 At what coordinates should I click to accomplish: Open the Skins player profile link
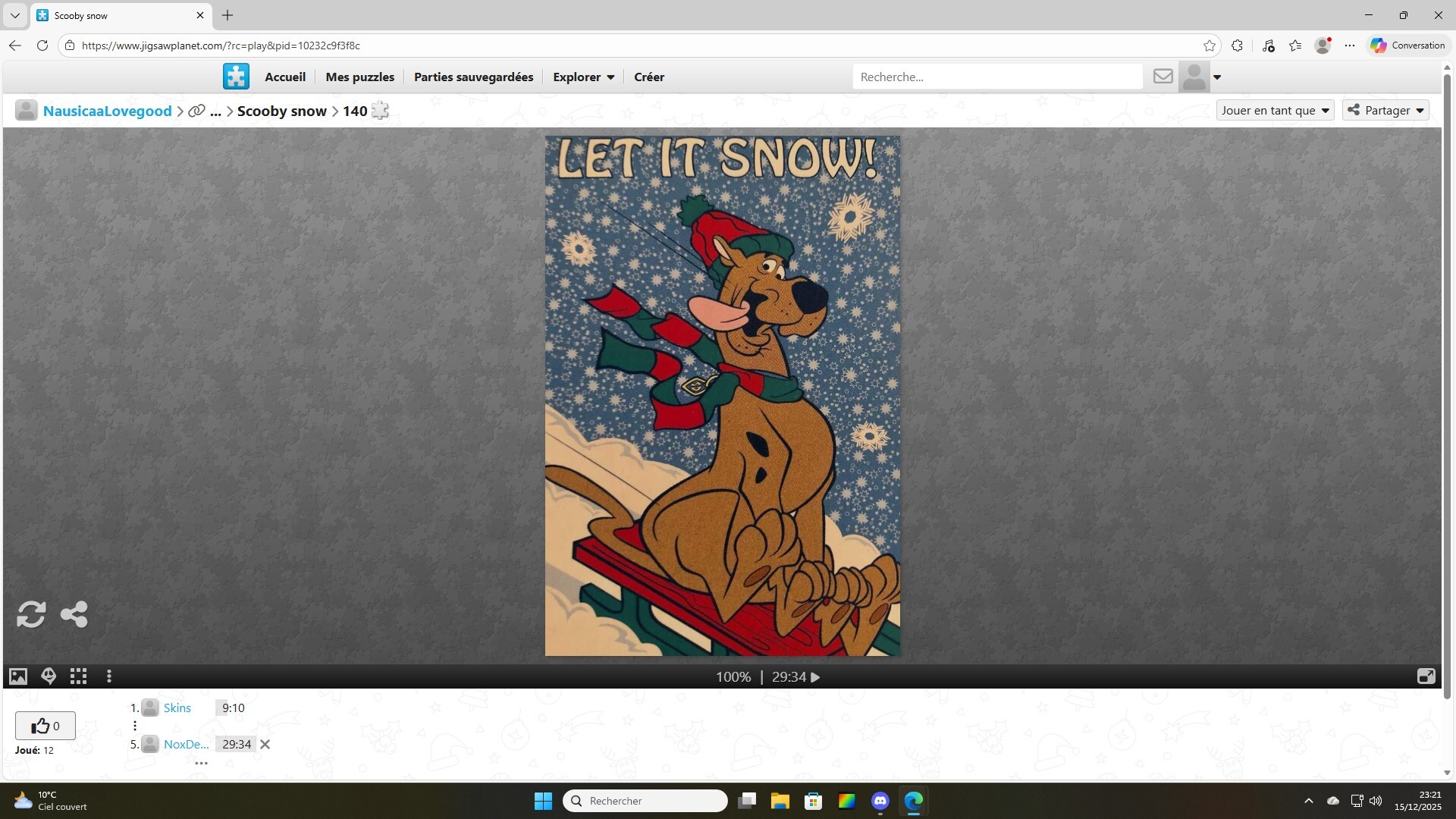pyautogui.click(x=177, y=708)
